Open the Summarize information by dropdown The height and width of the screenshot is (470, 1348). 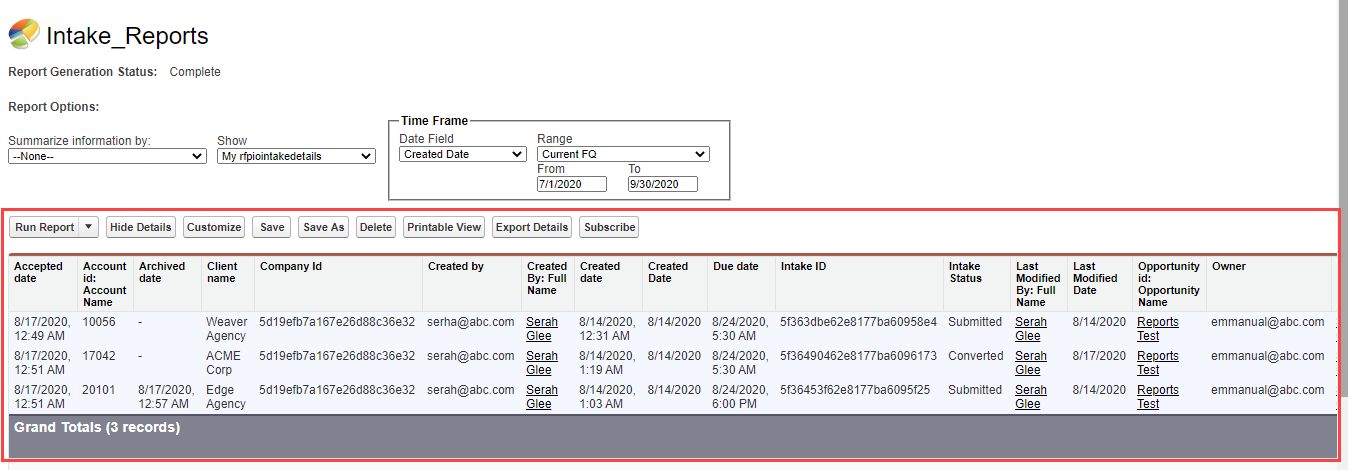(x=107, y=156)
